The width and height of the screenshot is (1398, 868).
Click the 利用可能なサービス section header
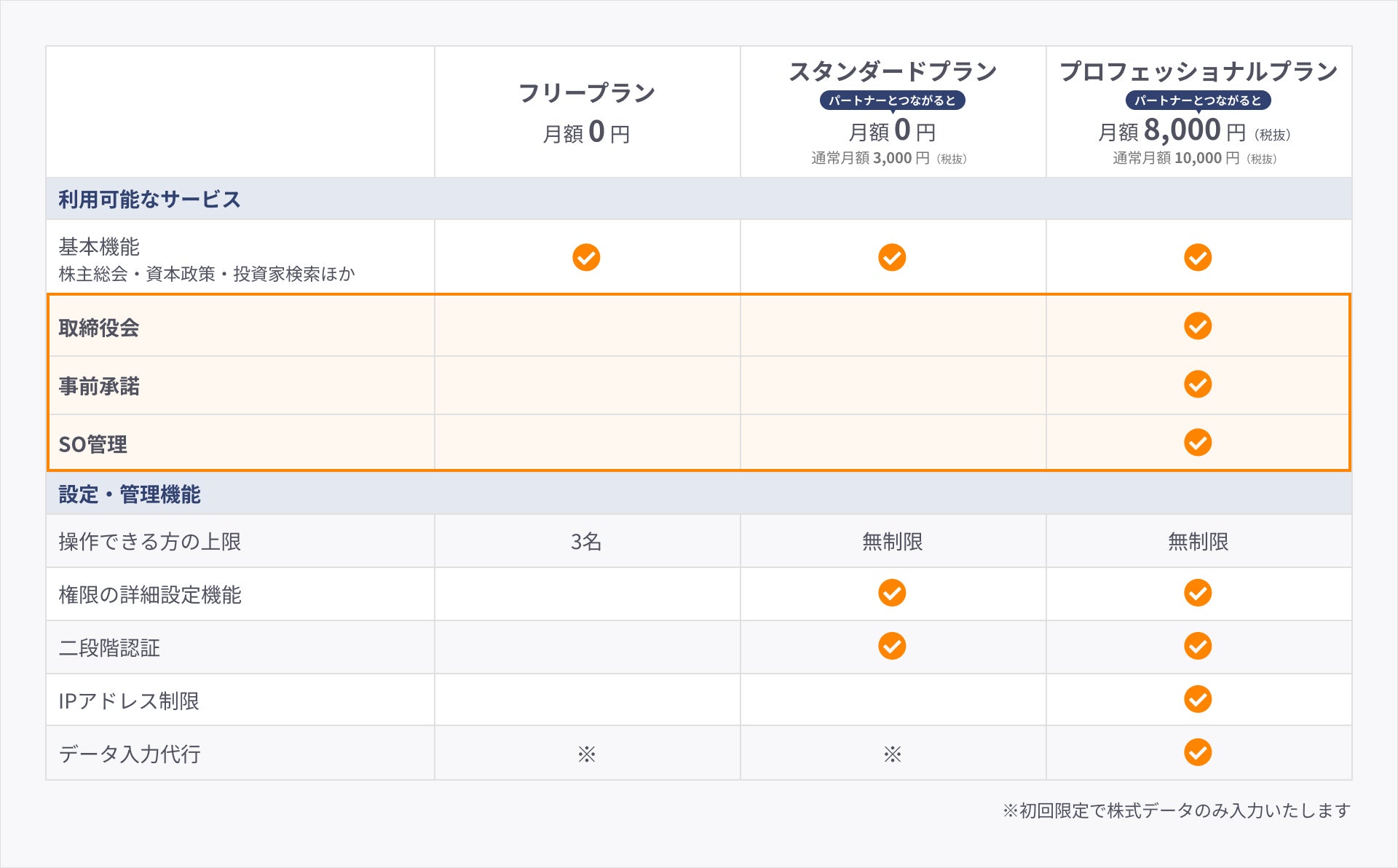(149, 200)
